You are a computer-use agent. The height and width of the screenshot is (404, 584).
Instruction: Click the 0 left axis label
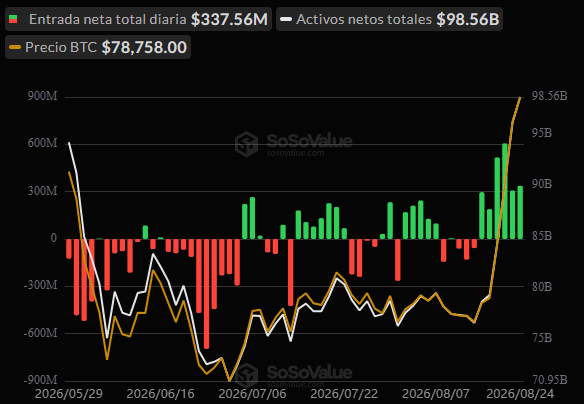pyautogui.click(x=54, y=238)
